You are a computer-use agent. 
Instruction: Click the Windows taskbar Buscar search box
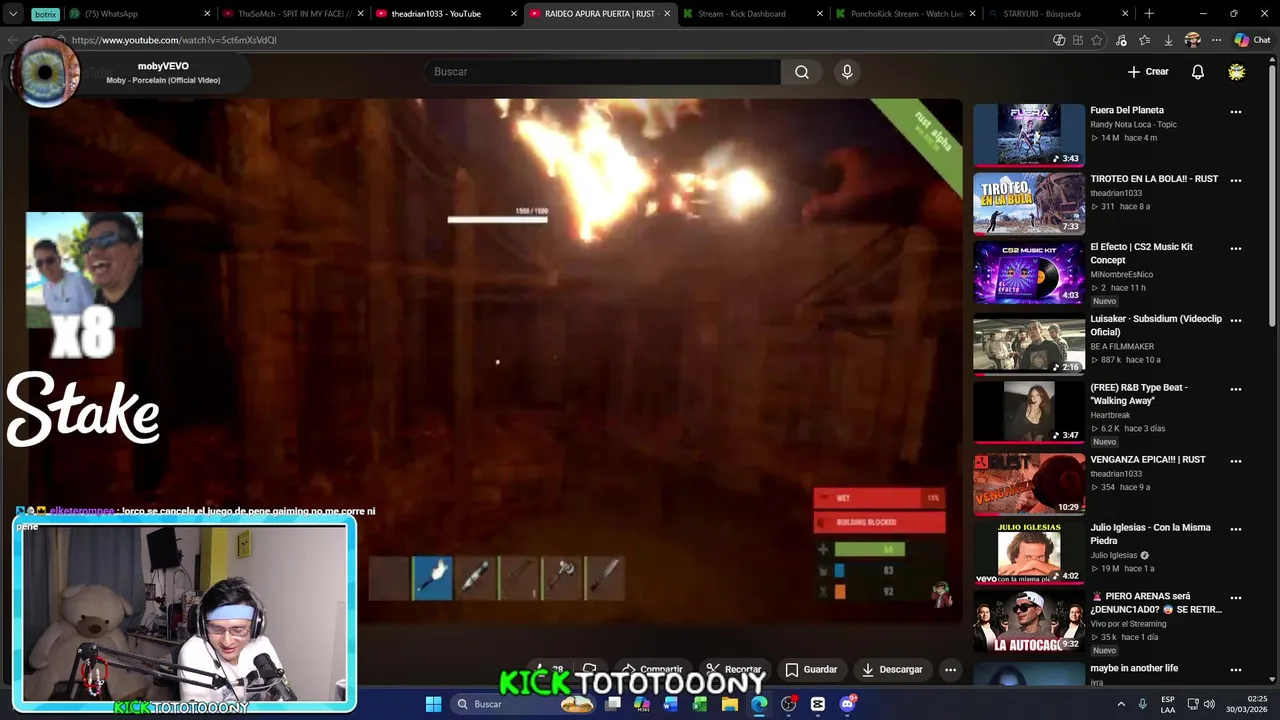525,704
